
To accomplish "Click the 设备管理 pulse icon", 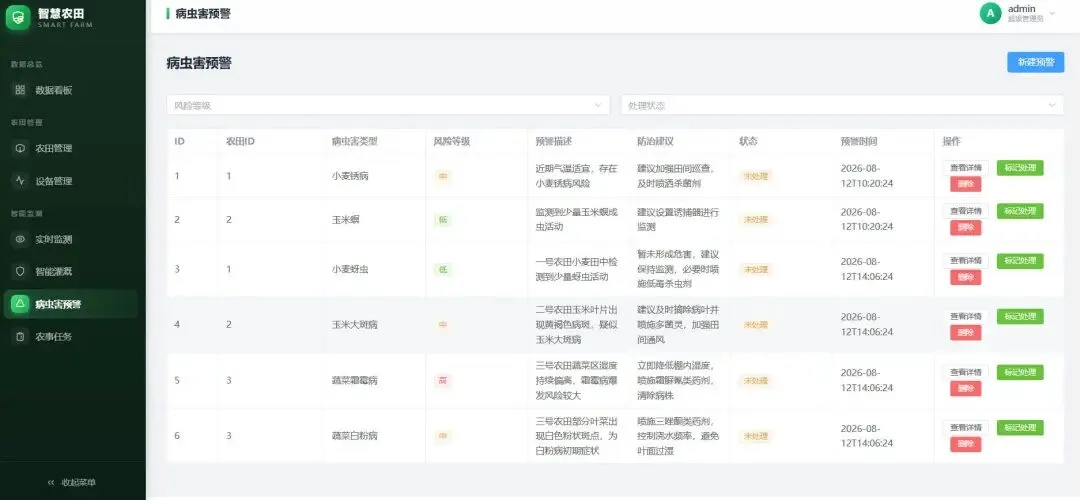I will coord(20,180).
